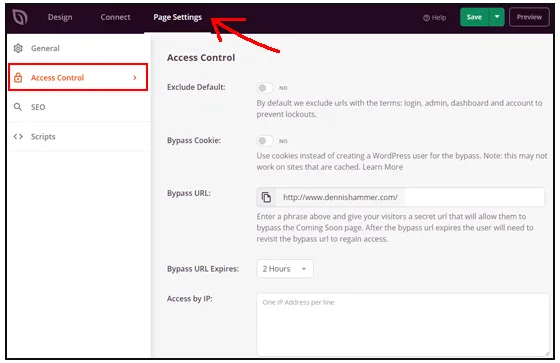This screenshot has width=560, height=363.
Task: Click the SEO magnifier icon
Action: click(18, 107)
